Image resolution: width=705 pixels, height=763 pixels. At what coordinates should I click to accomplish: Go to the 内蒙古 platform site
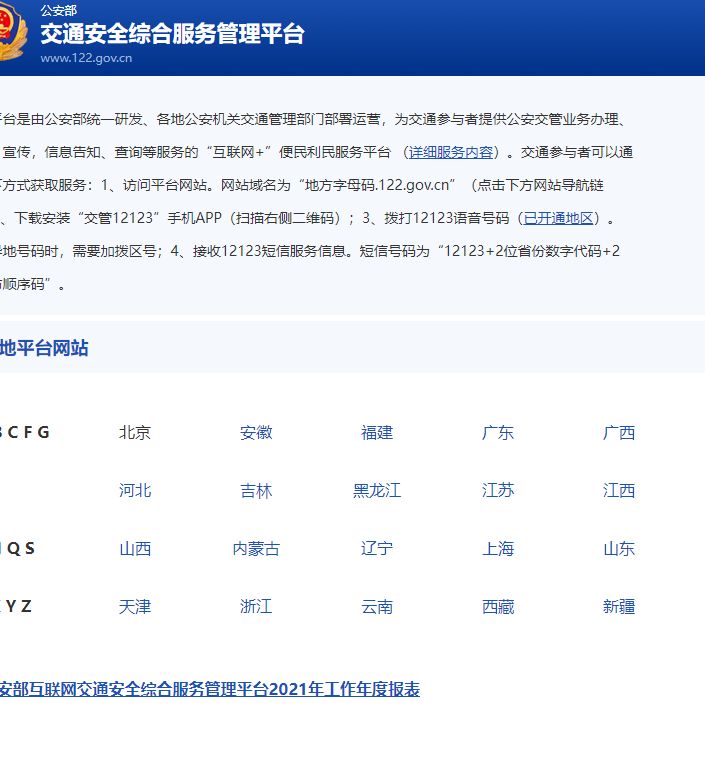tap(256, 548)
